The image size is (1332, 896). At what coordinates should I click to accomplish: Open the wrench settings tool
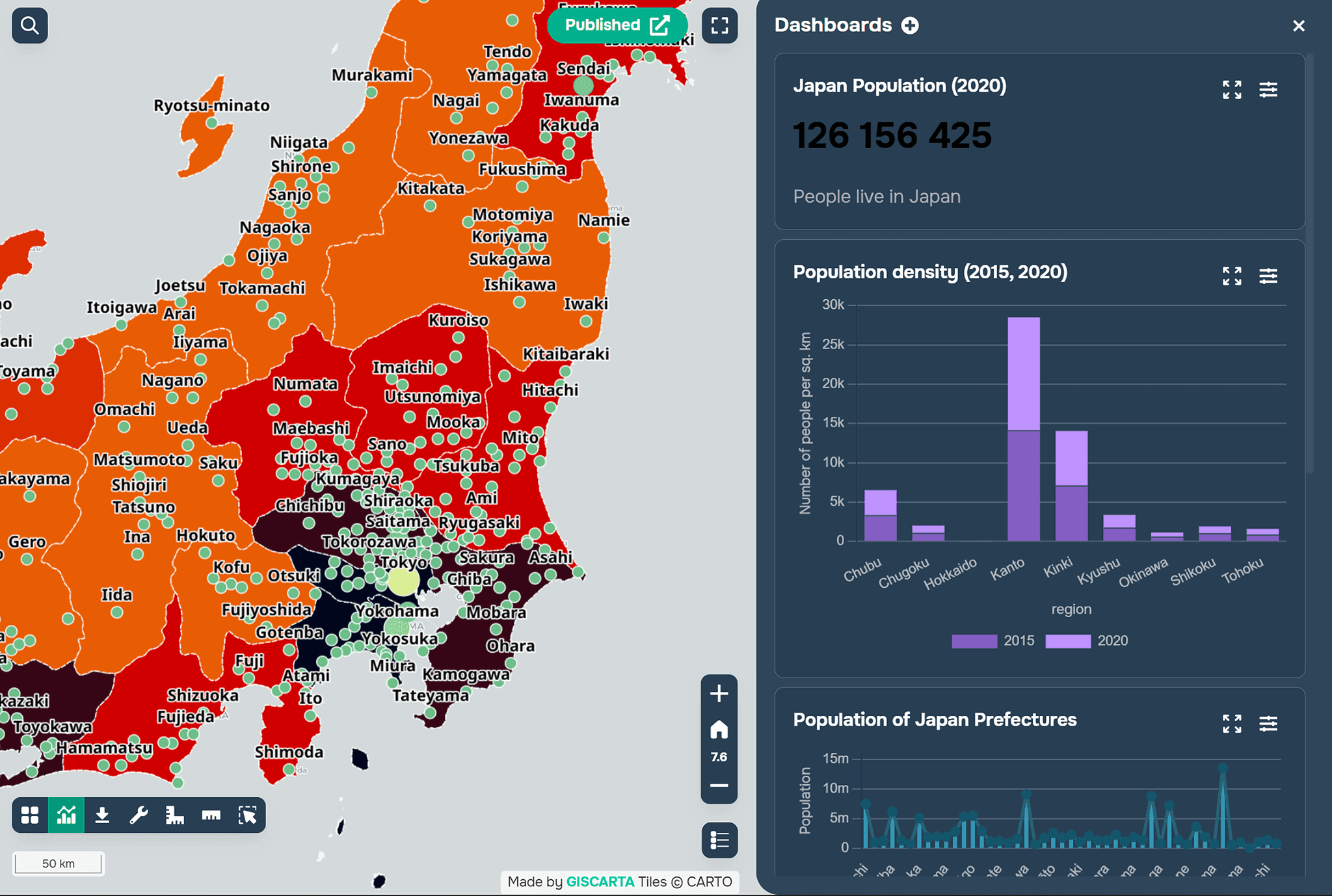tap(139, 815)
